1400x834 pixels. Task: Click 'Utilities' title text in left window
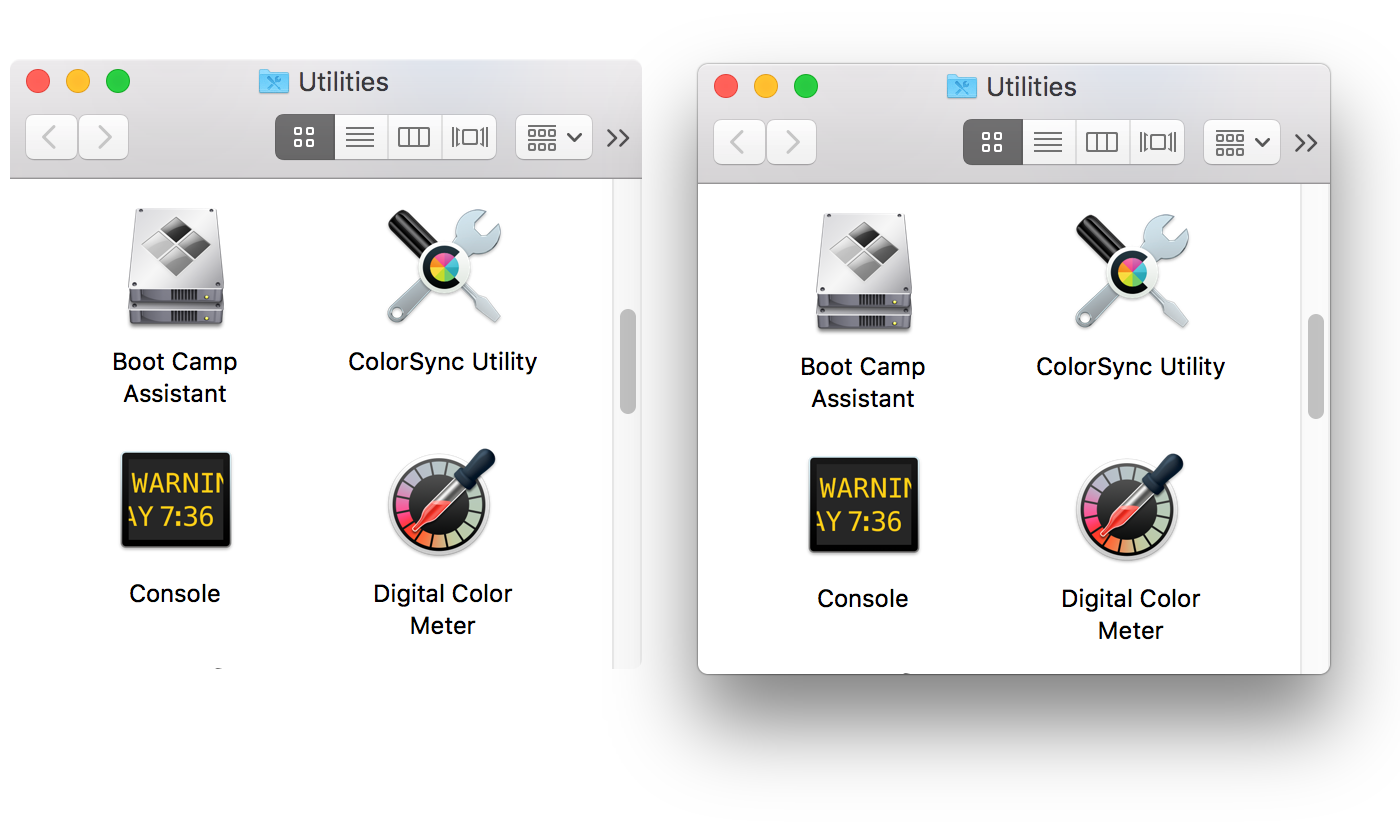click(x=344, y=82)
